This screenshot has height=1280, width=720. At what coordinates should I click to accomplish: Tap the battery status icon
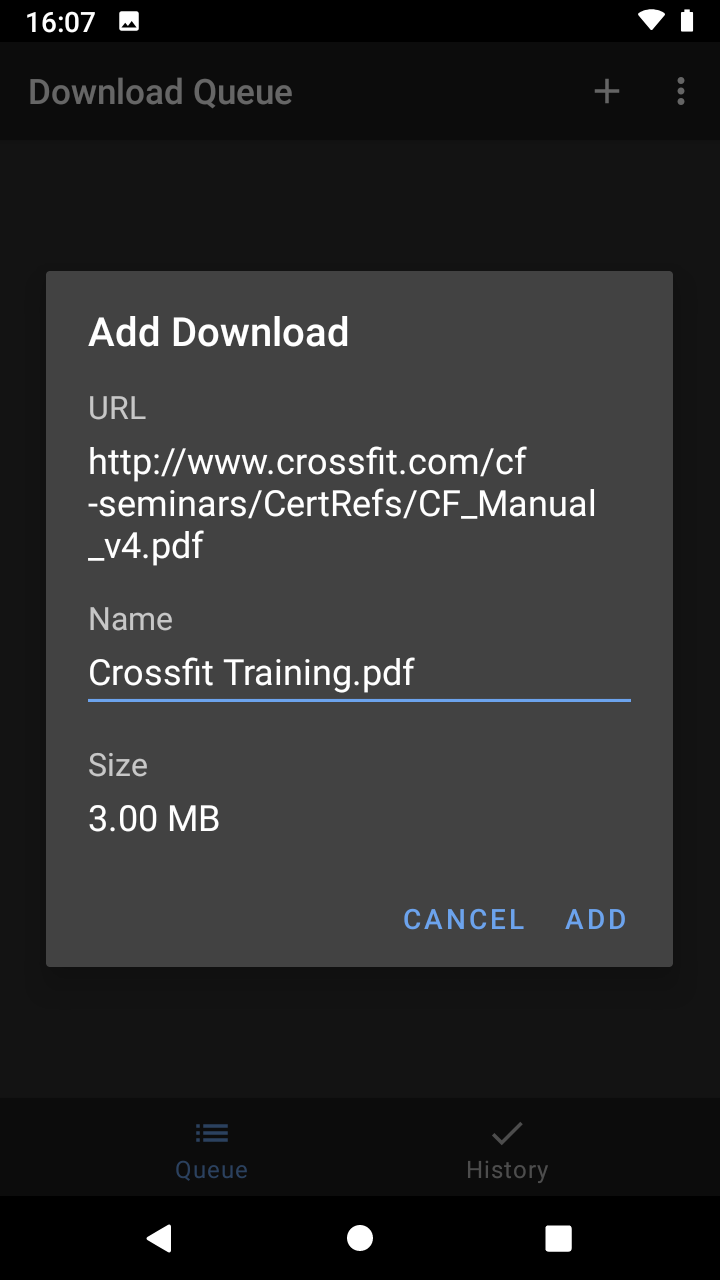pos(686,21)
